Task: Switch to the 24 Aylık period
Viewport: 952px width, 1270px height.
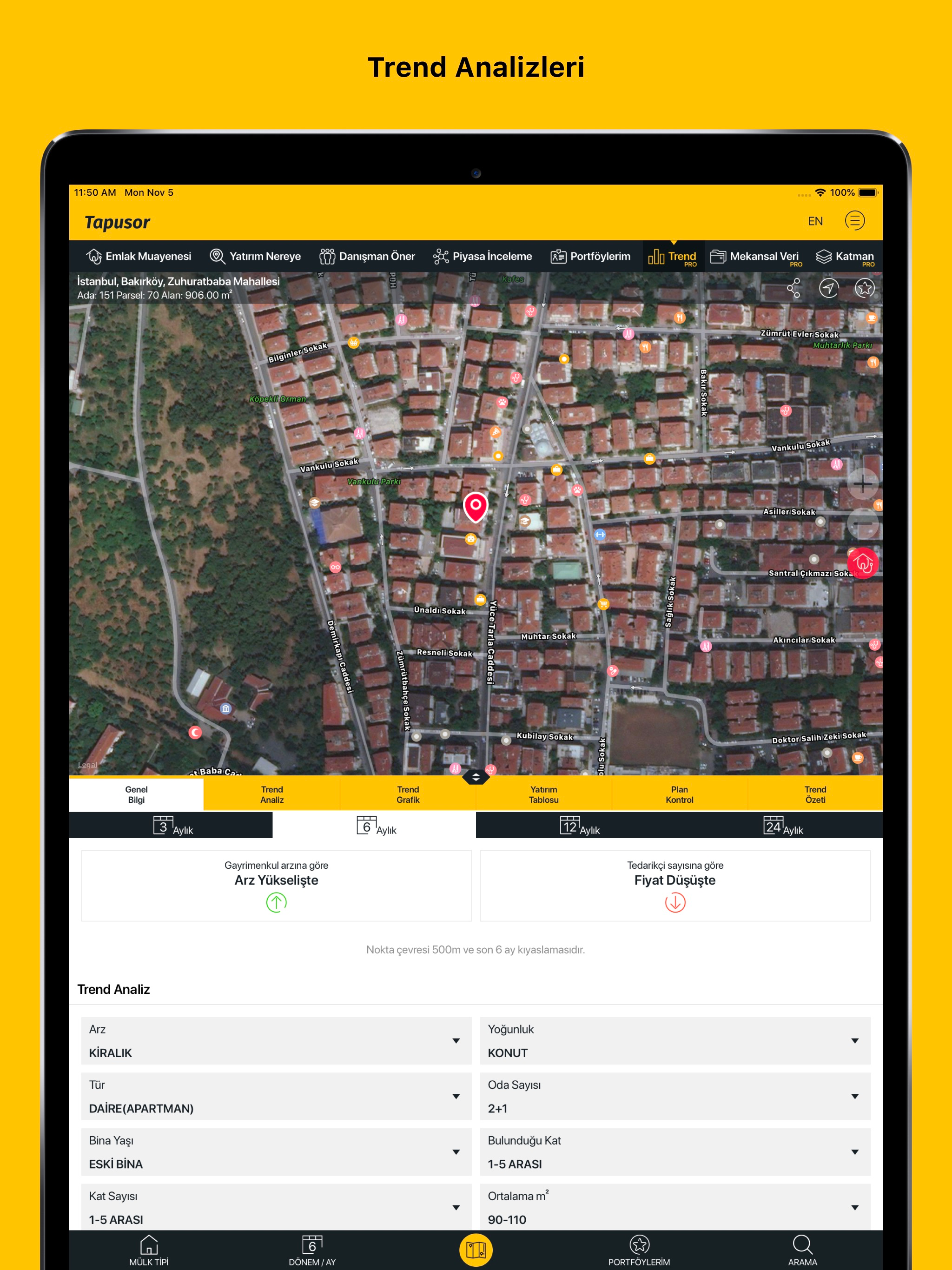Action: [782, 826]
